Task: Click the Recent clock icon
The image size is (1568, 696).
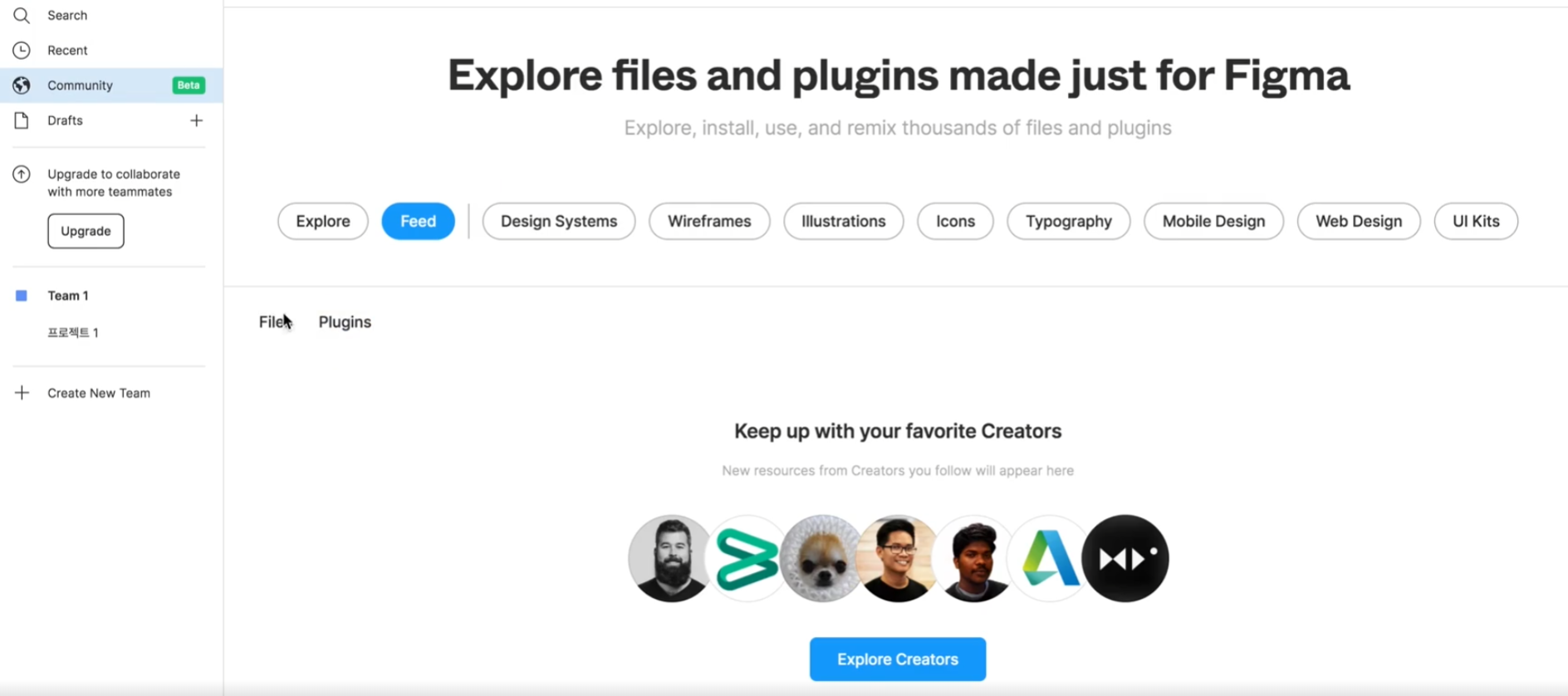Action: pyautogui.click(x=22, y=50)
